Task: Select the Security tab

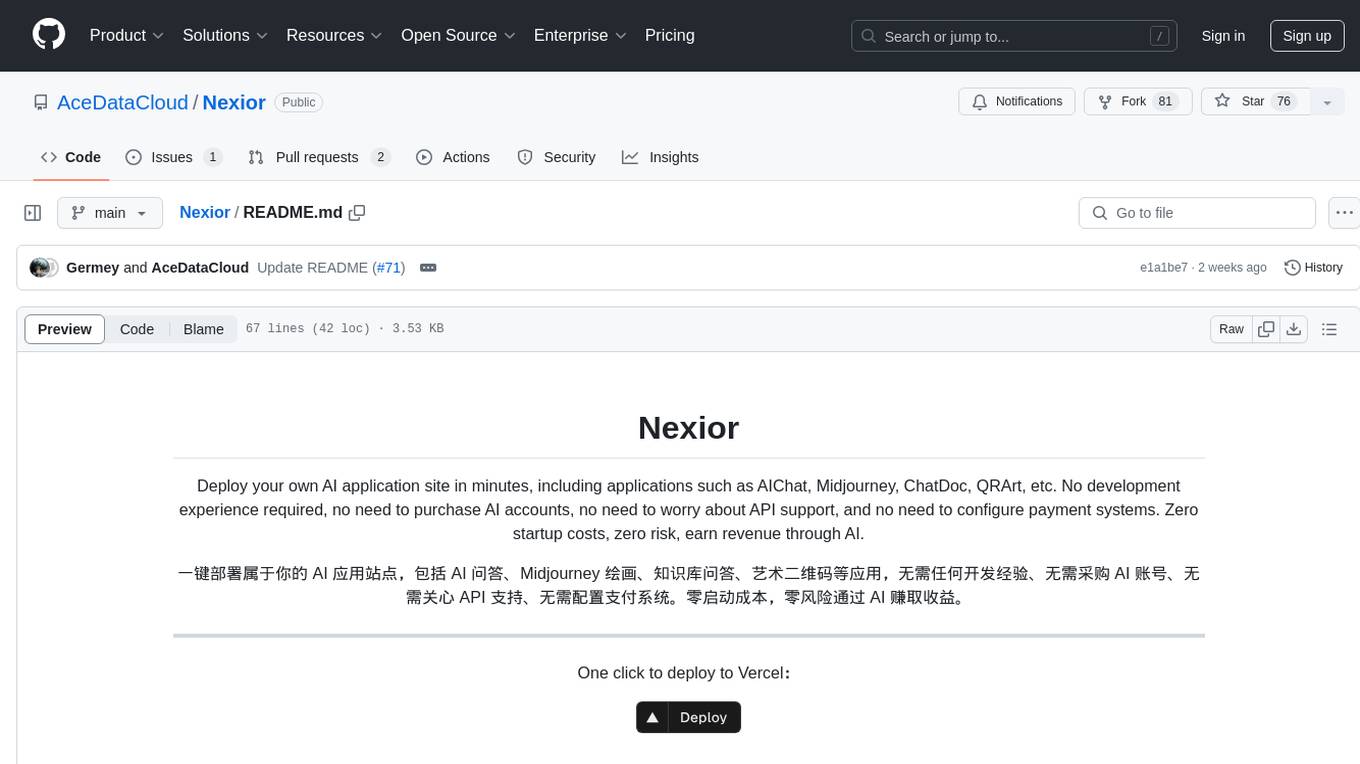Action: (x=556, y=157)
